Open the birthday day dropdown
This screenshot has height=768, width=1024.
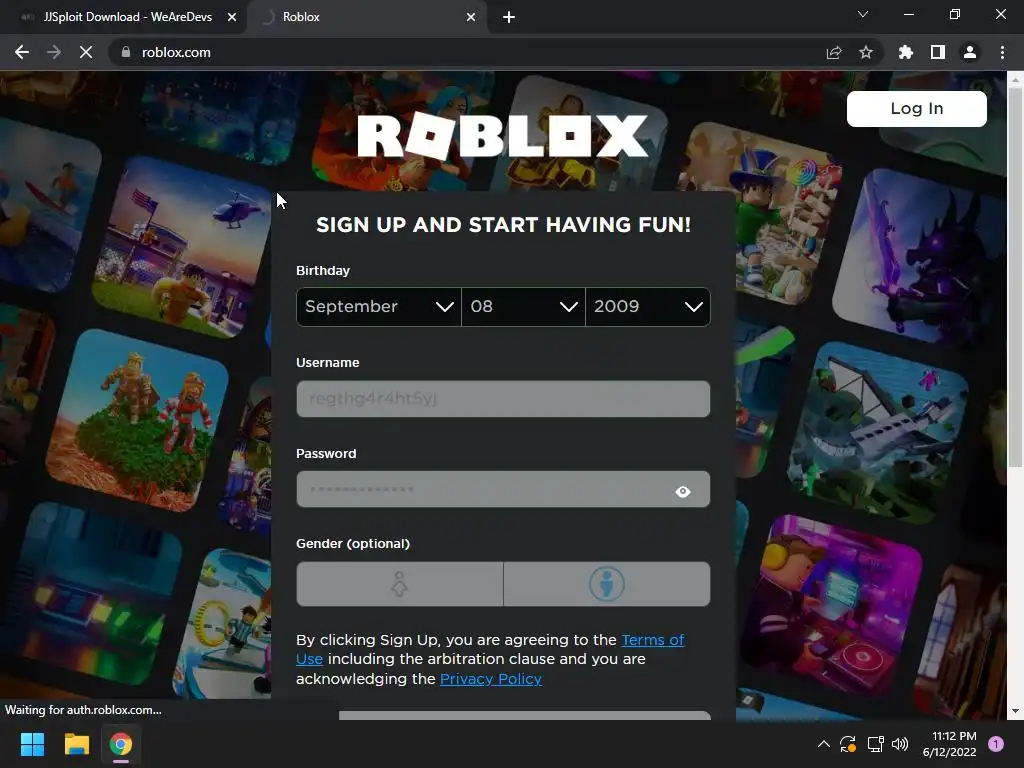[523, 306]
